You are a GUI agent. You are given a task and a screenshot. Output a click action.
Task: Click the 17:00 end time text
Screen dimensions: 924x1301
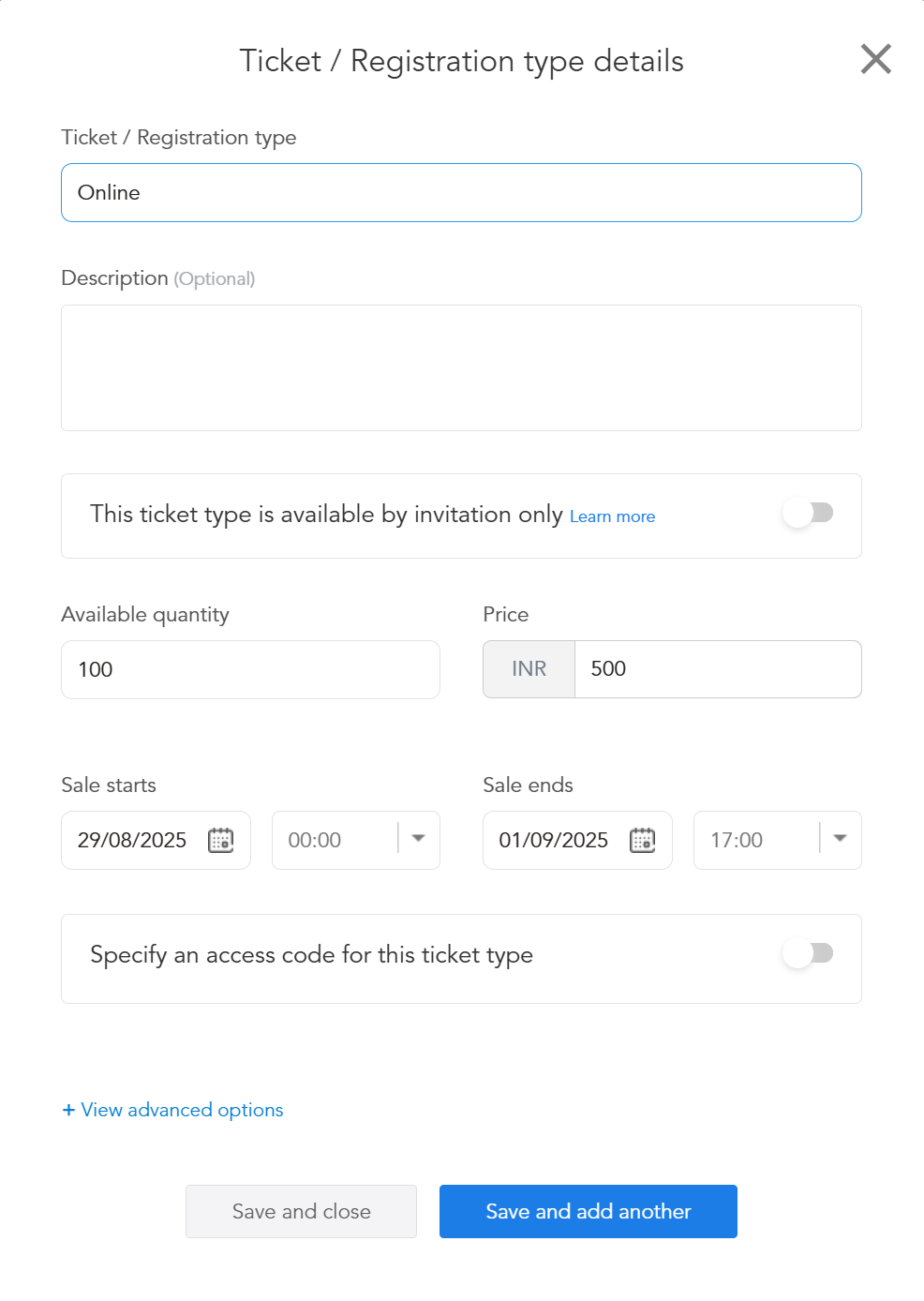(737, 840)
